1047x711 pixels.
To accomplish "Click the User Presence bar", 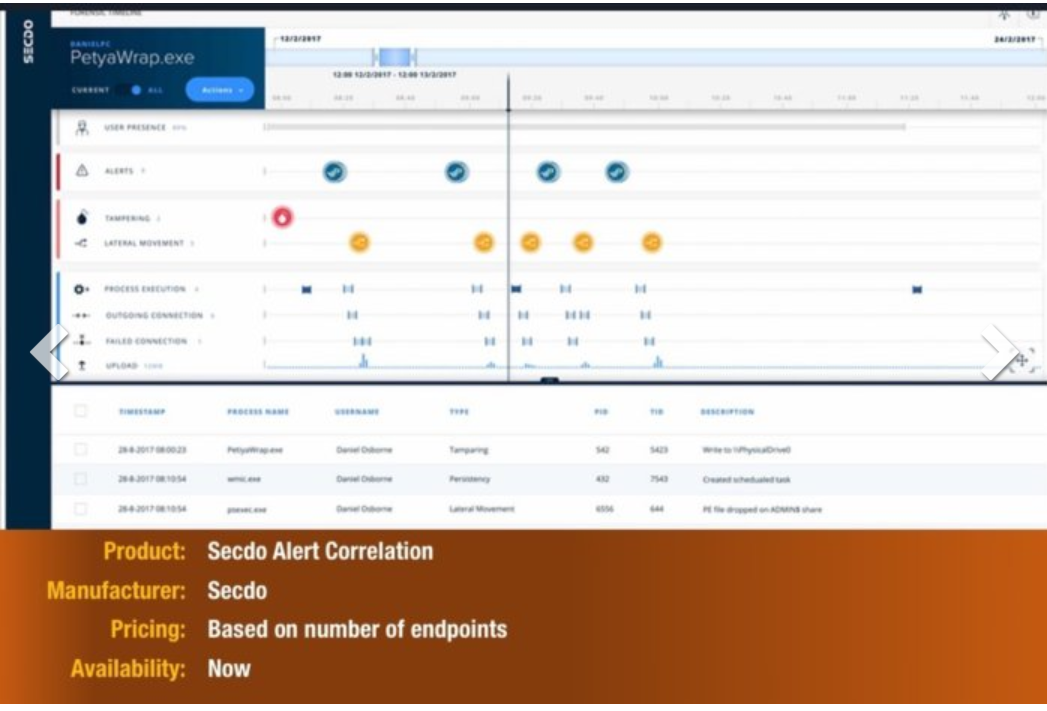I will click(586, 126).
